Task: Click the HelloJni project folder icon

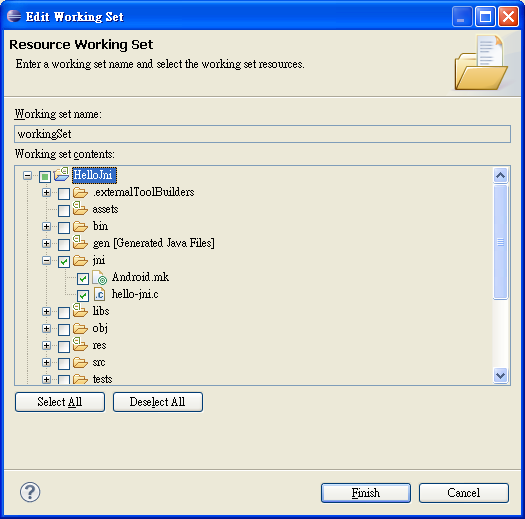Action: pyautogui.click(x=62, y=175)
